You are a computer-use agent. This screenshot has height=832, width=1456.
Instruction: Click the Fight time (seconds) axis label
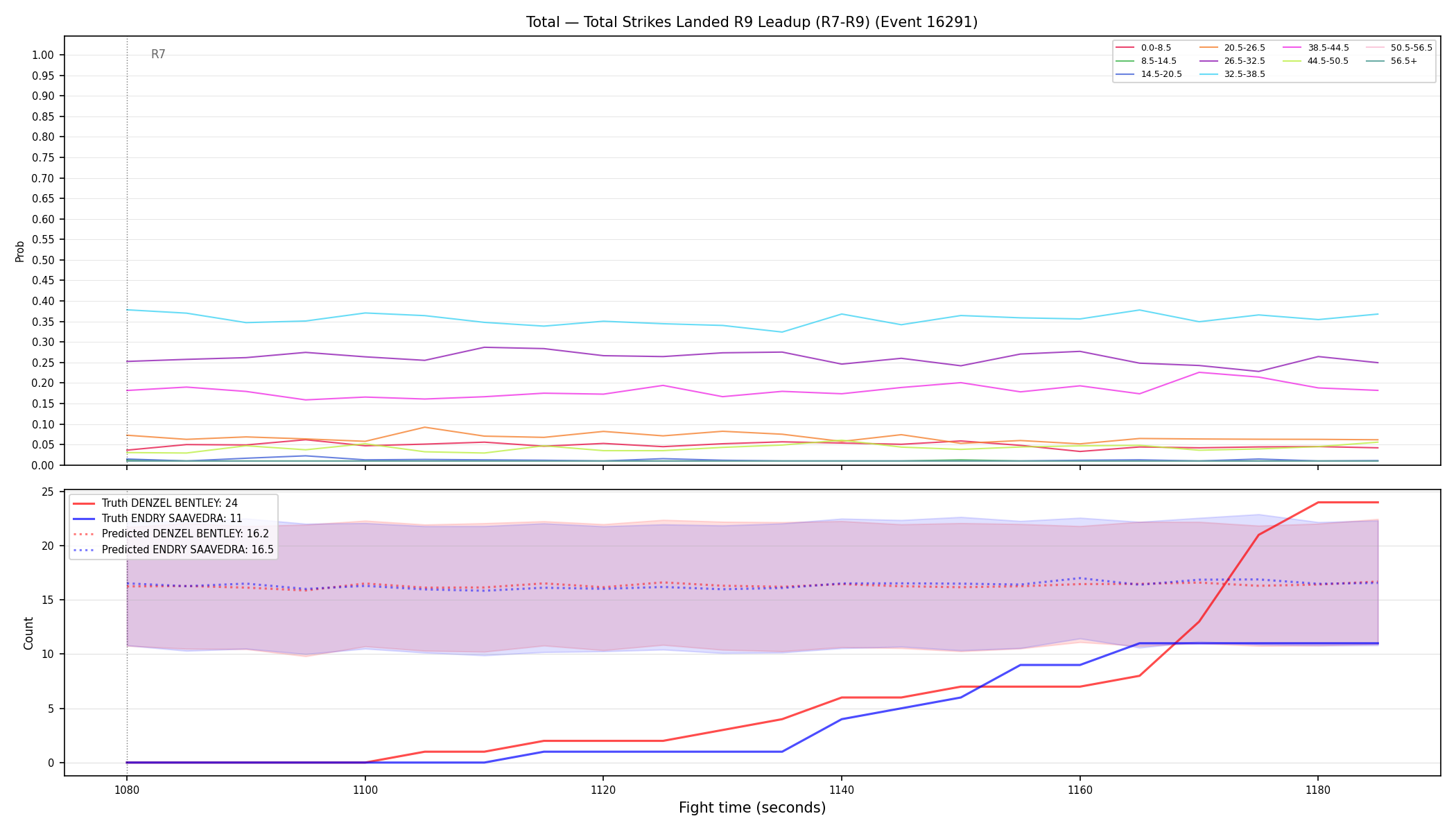coord(752,808)
